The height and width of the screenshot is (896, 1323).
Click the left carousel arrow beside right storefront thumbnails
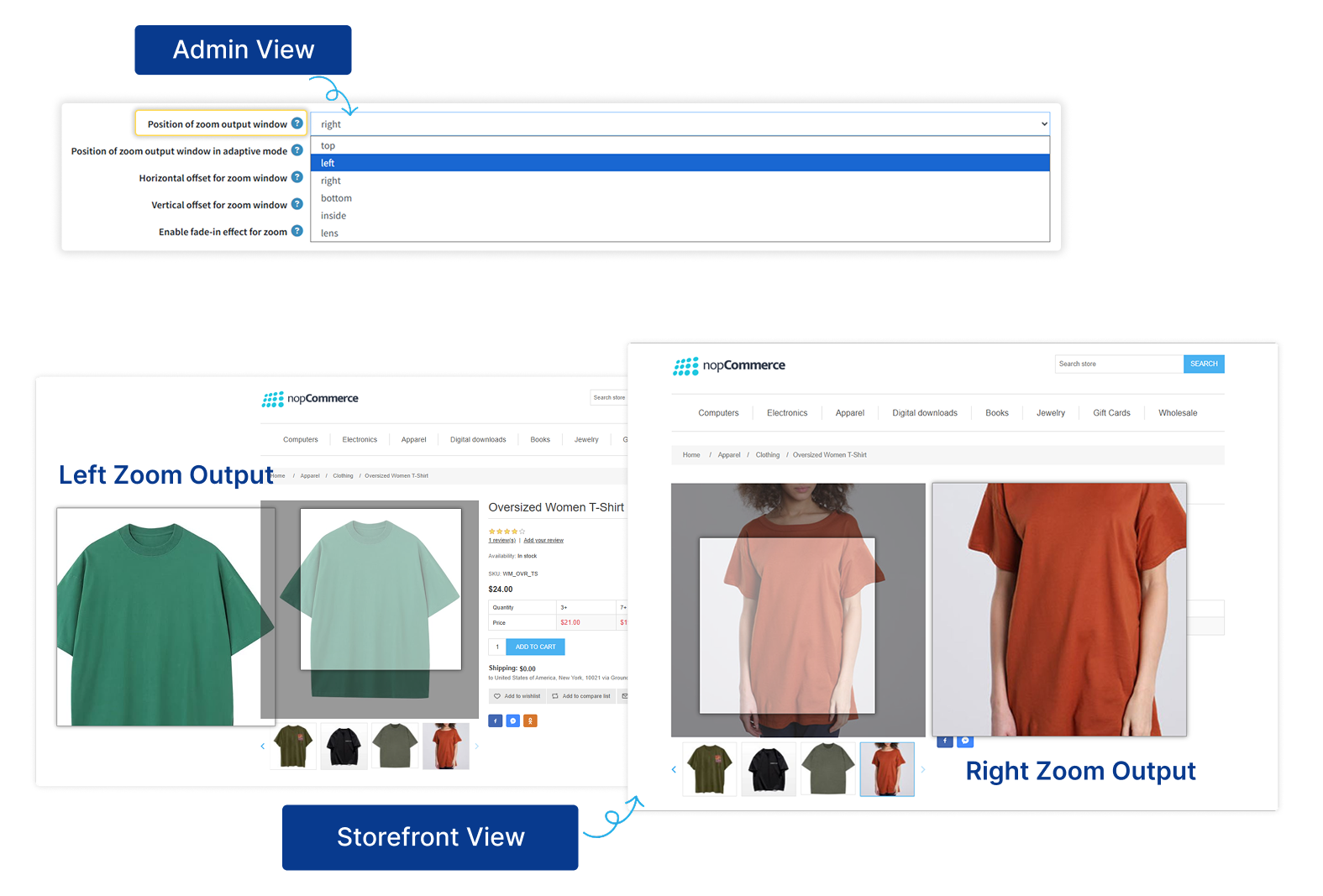[674, 769]
